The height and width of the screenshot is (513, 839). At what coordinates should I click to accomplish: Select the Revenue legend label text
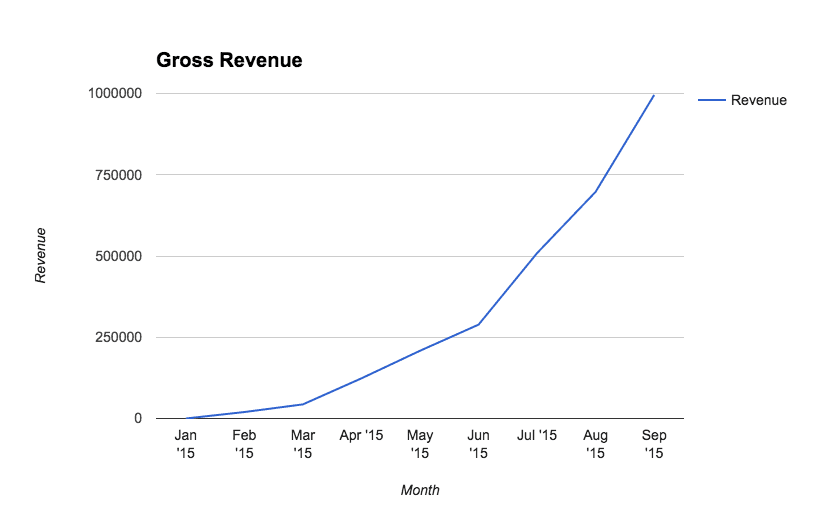pyautogui.click(x=758, y=100)
